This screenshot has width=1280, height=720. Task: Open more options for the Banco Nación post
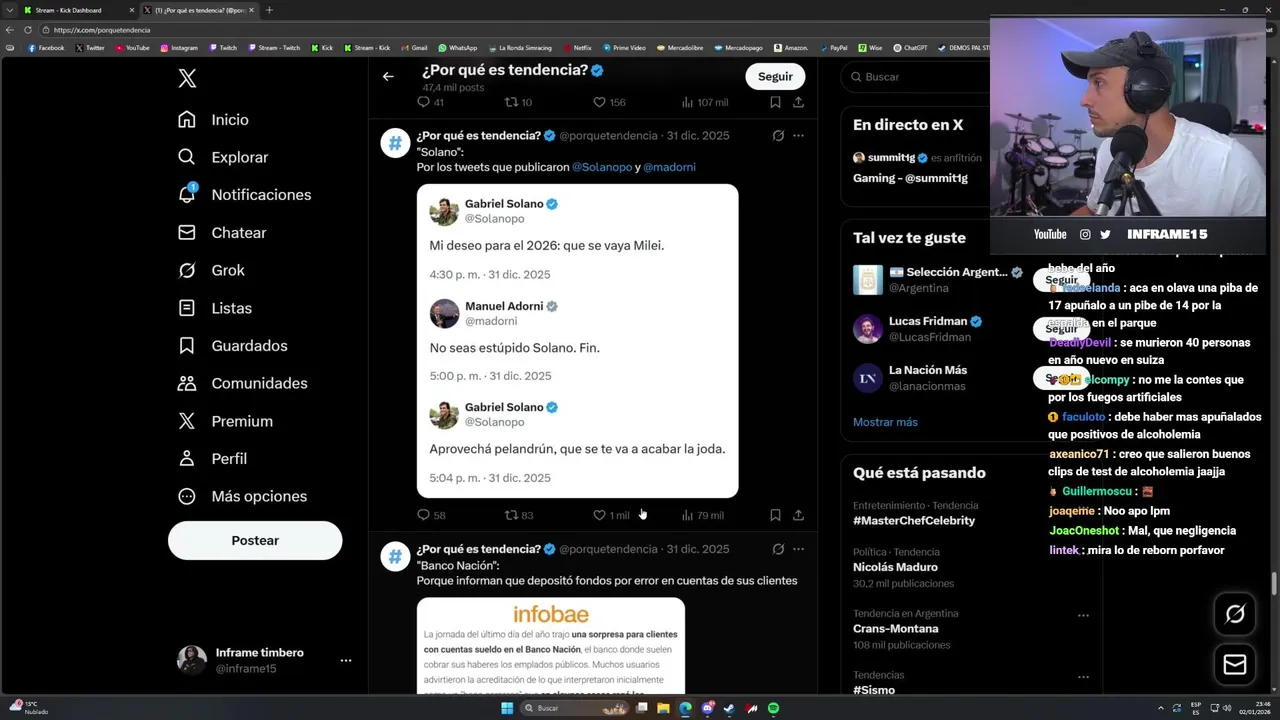(798, 549)
